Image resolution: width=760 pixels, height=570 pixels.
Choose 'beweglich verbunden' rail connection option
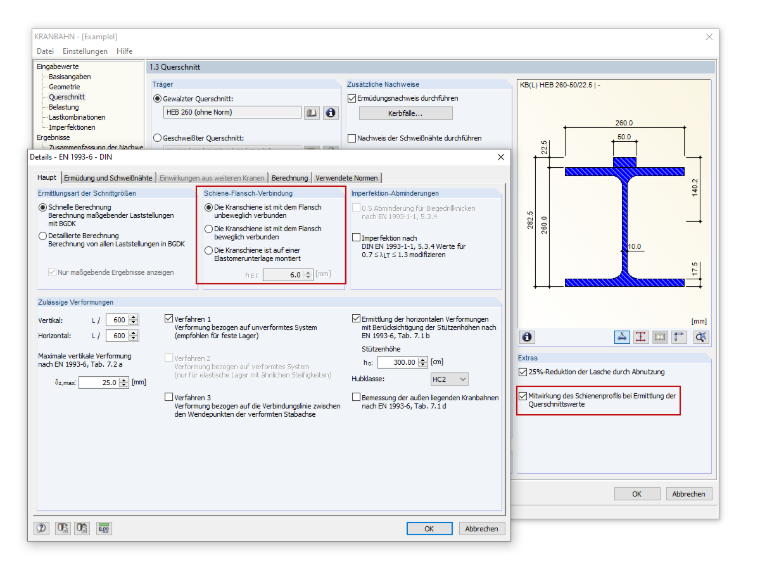pos(208,229)
